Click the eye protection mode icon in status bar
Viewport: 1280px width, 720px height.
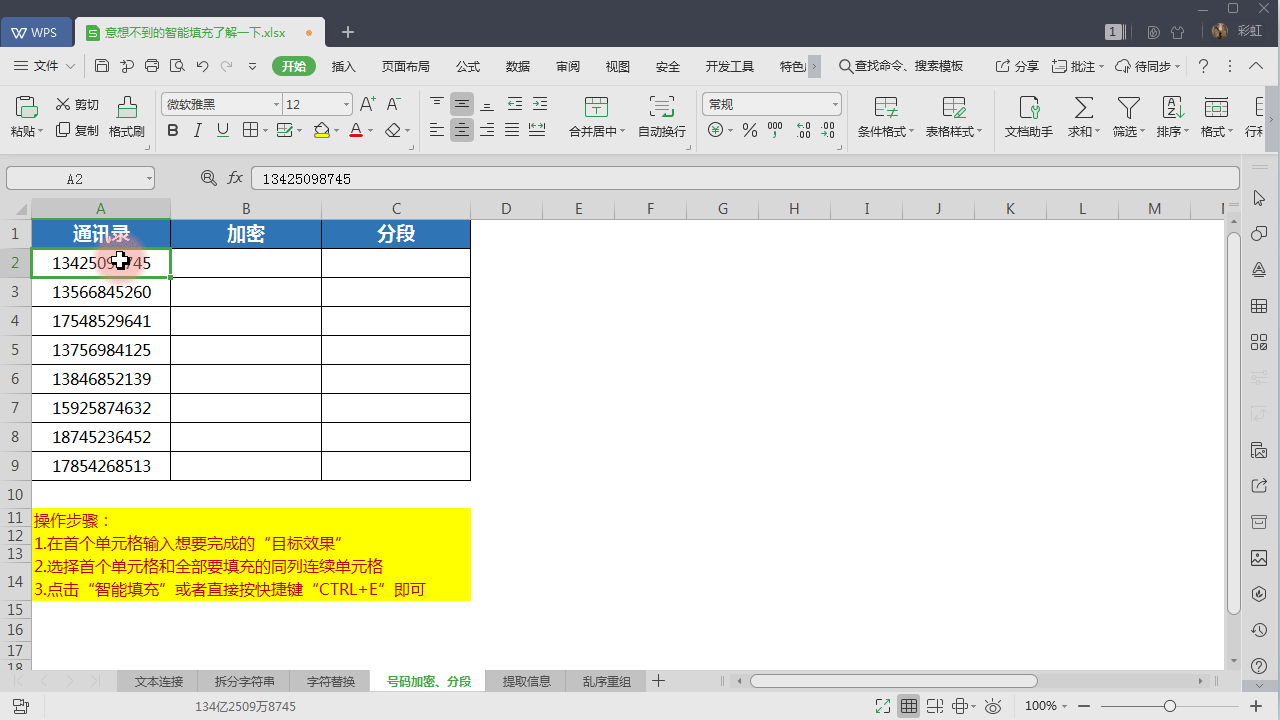pos(993,706)
